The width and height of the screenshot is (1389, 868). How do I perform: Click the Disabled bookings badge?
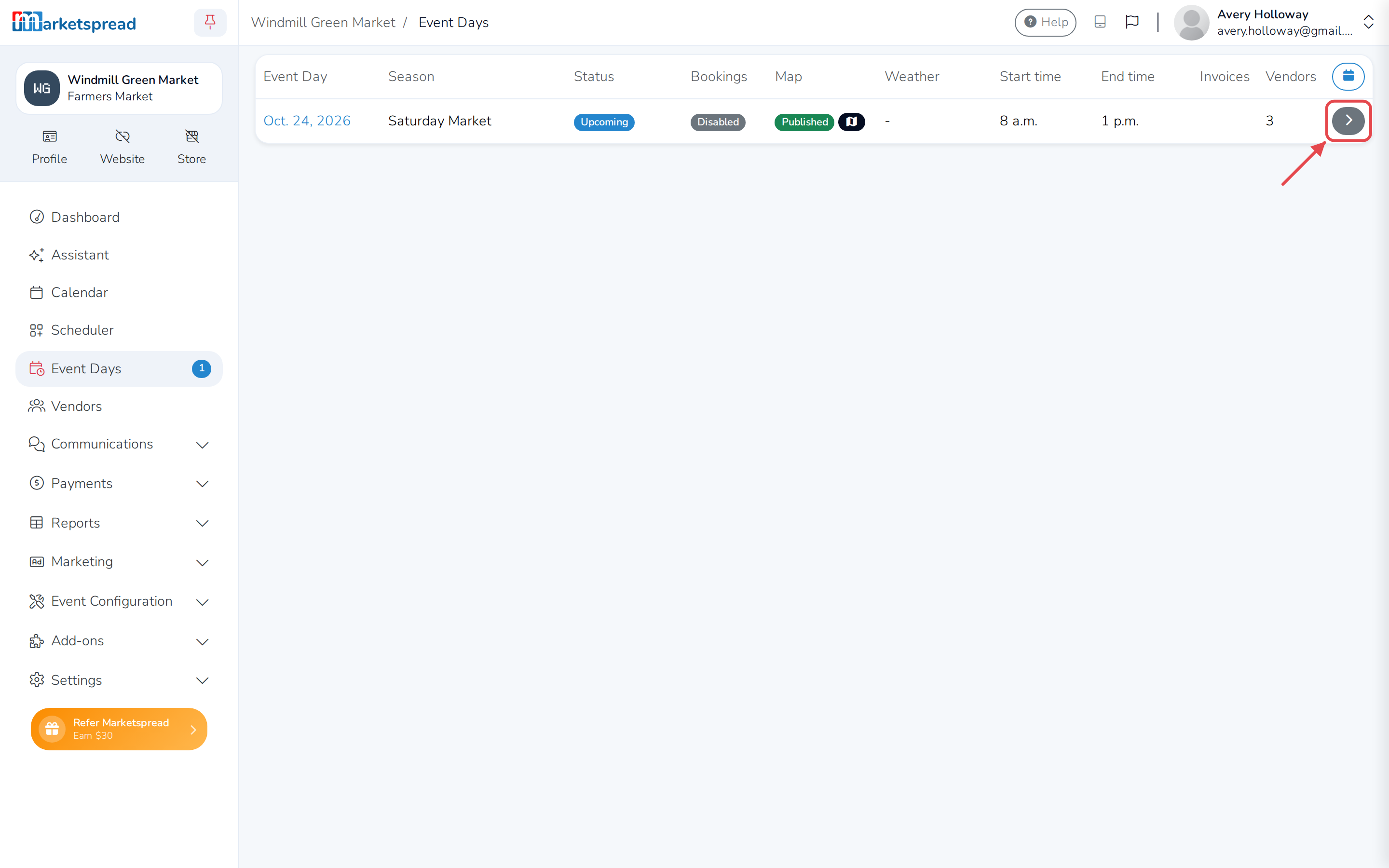[x=718, y=122]
